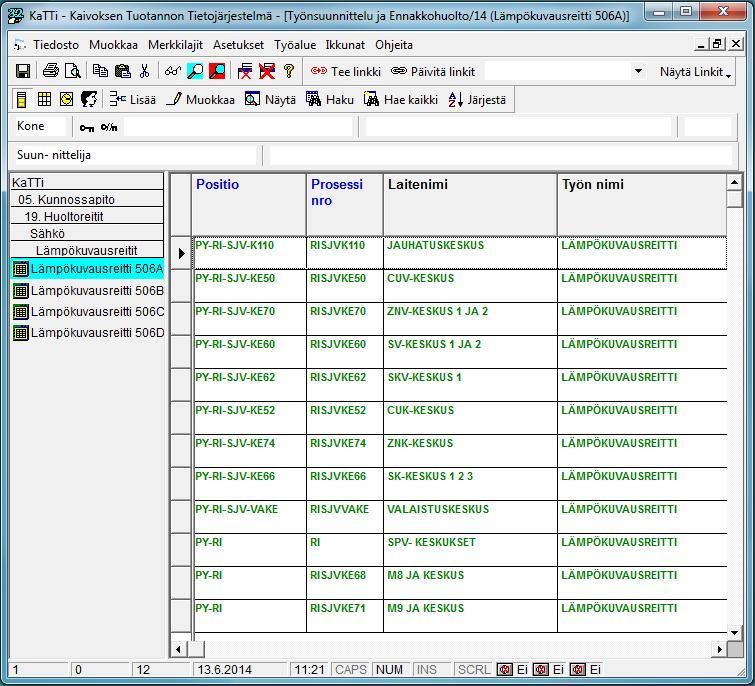Click the Haku toolbar button
Viewport: 755px width, 686px height.
pyautogui.click(x=330, y=100)
